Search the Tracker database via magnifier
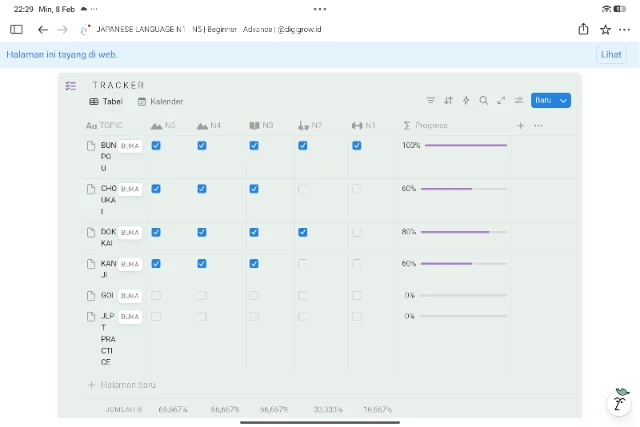 point(484,100)
